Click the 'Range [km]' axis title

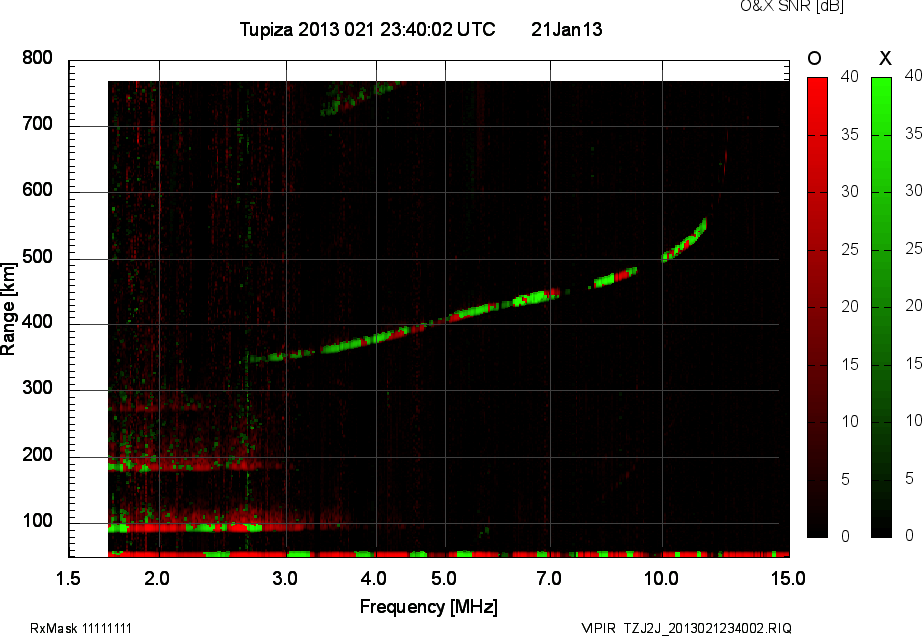click(x=8, y=309)
